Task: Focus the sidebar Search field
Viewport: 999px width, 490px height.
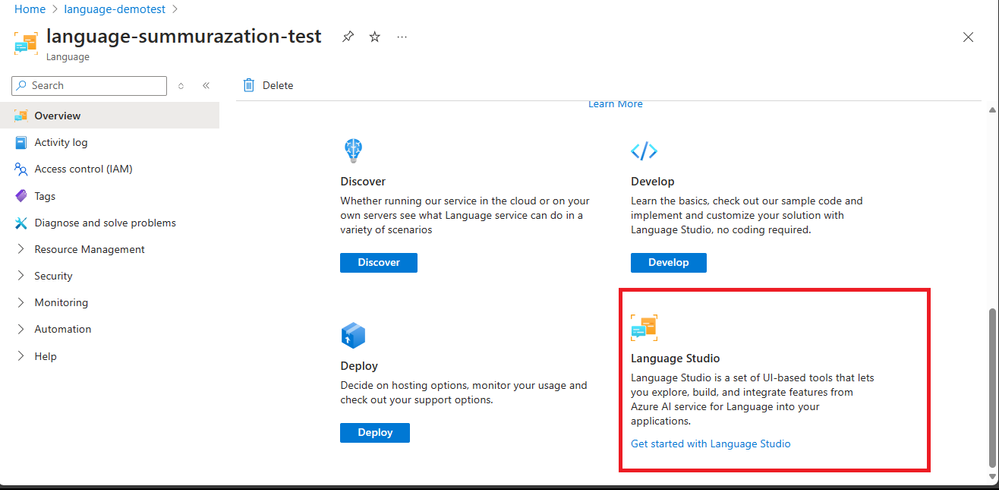Action: point(89,85)
